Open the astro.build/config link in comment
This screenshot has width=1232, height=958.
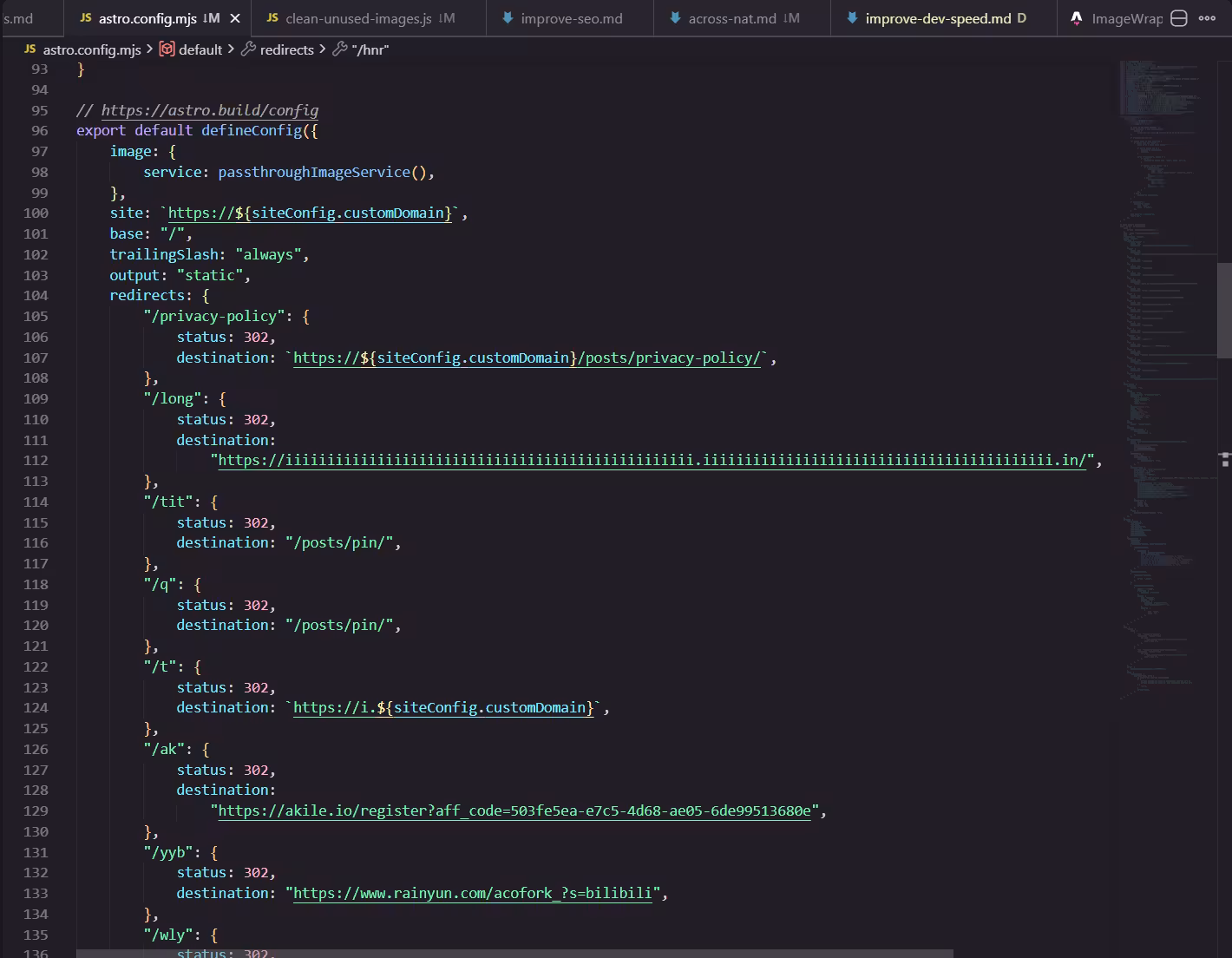(x=209, y=110)
